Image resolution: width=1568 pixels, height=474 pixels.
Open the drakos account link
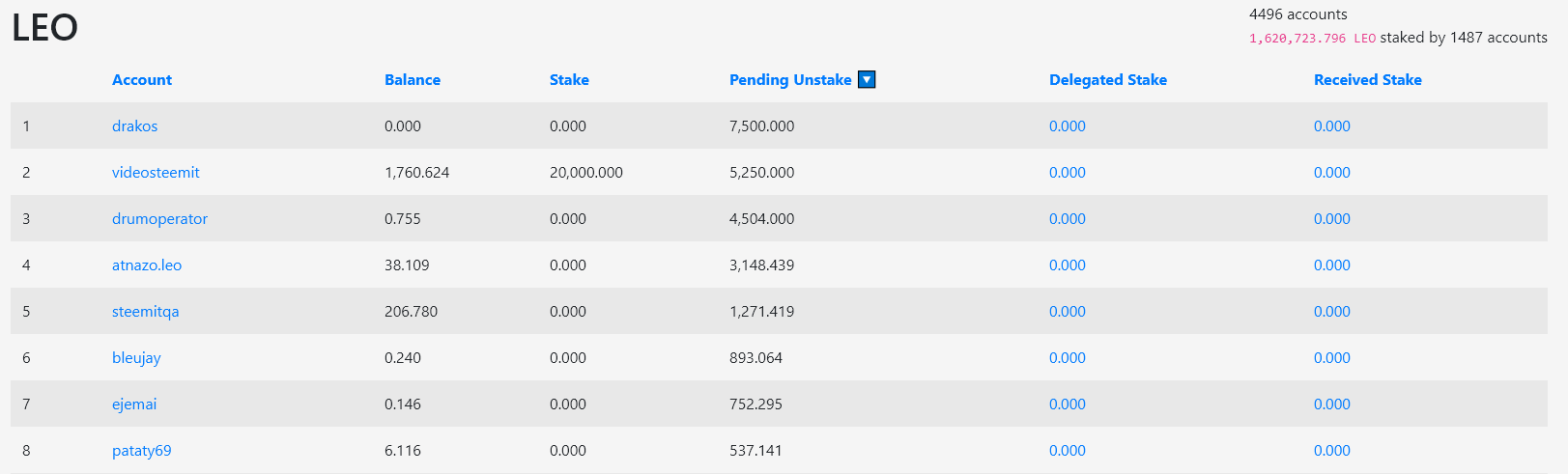pyautogui.click(x=134, y=126)
